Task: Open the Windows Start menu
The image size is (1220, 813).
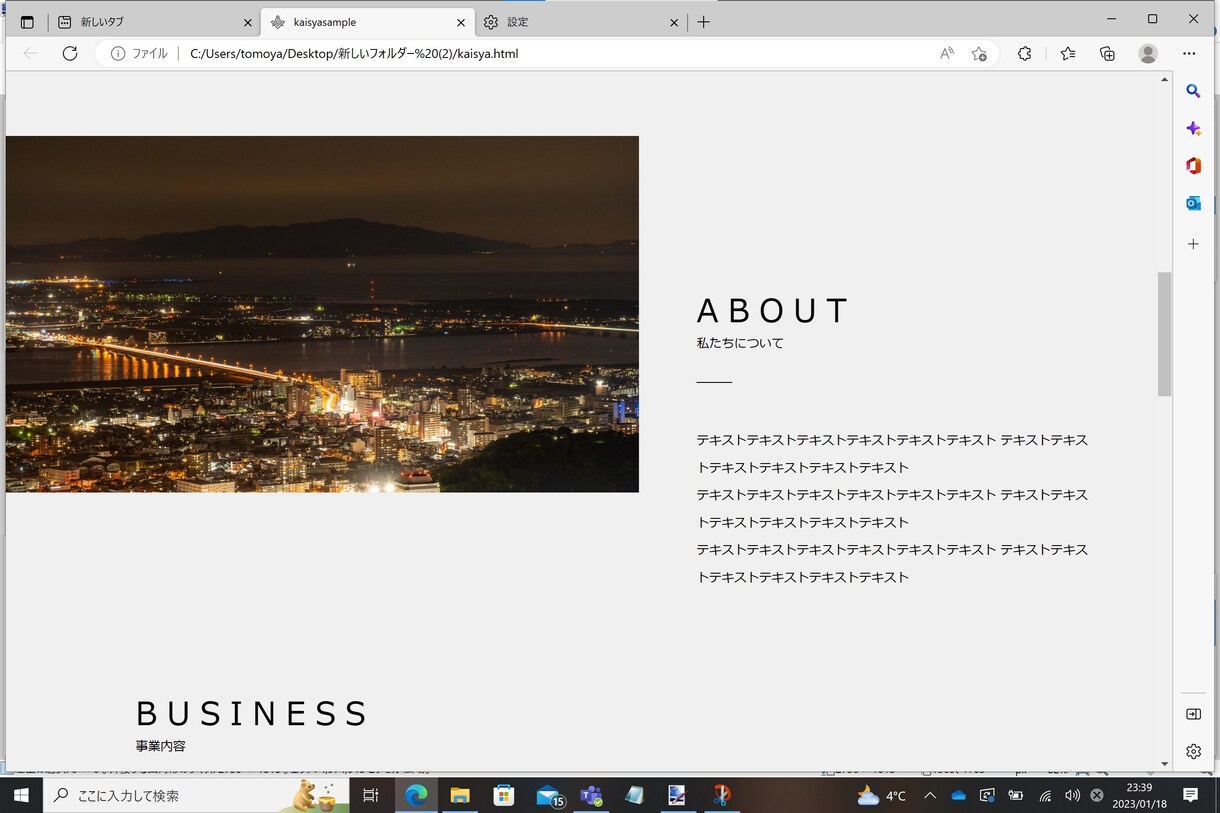Action: [21, 795]
